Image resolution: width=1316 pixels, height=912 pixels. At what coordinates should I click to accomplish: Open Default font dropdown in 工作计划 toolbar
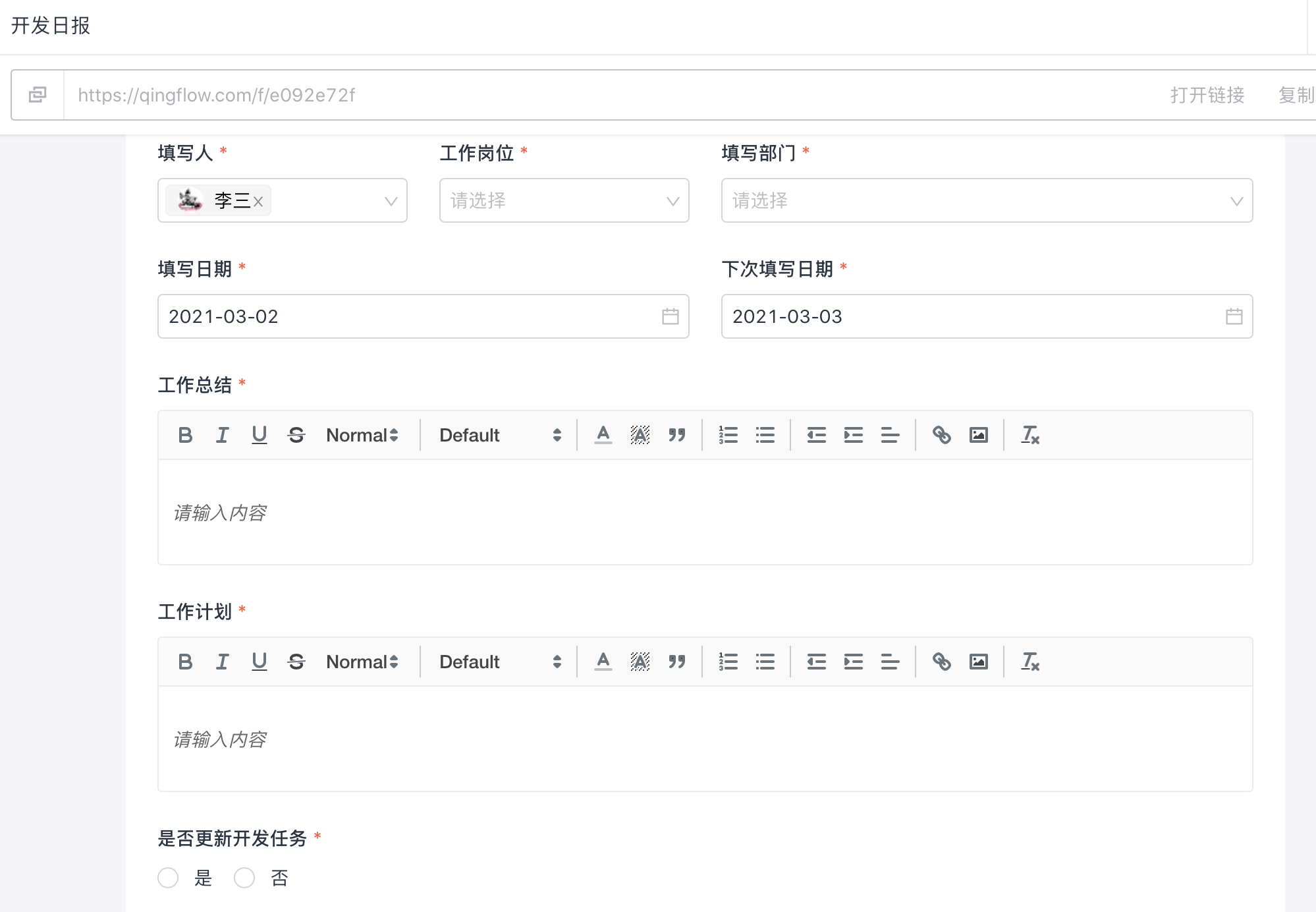coord(501,662)
